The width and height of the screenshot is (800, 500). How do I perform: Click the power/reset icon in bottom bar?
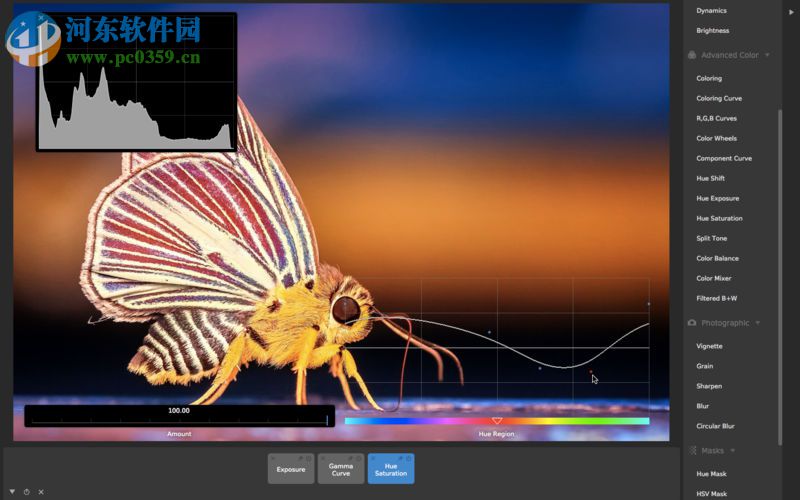[27, 492]
